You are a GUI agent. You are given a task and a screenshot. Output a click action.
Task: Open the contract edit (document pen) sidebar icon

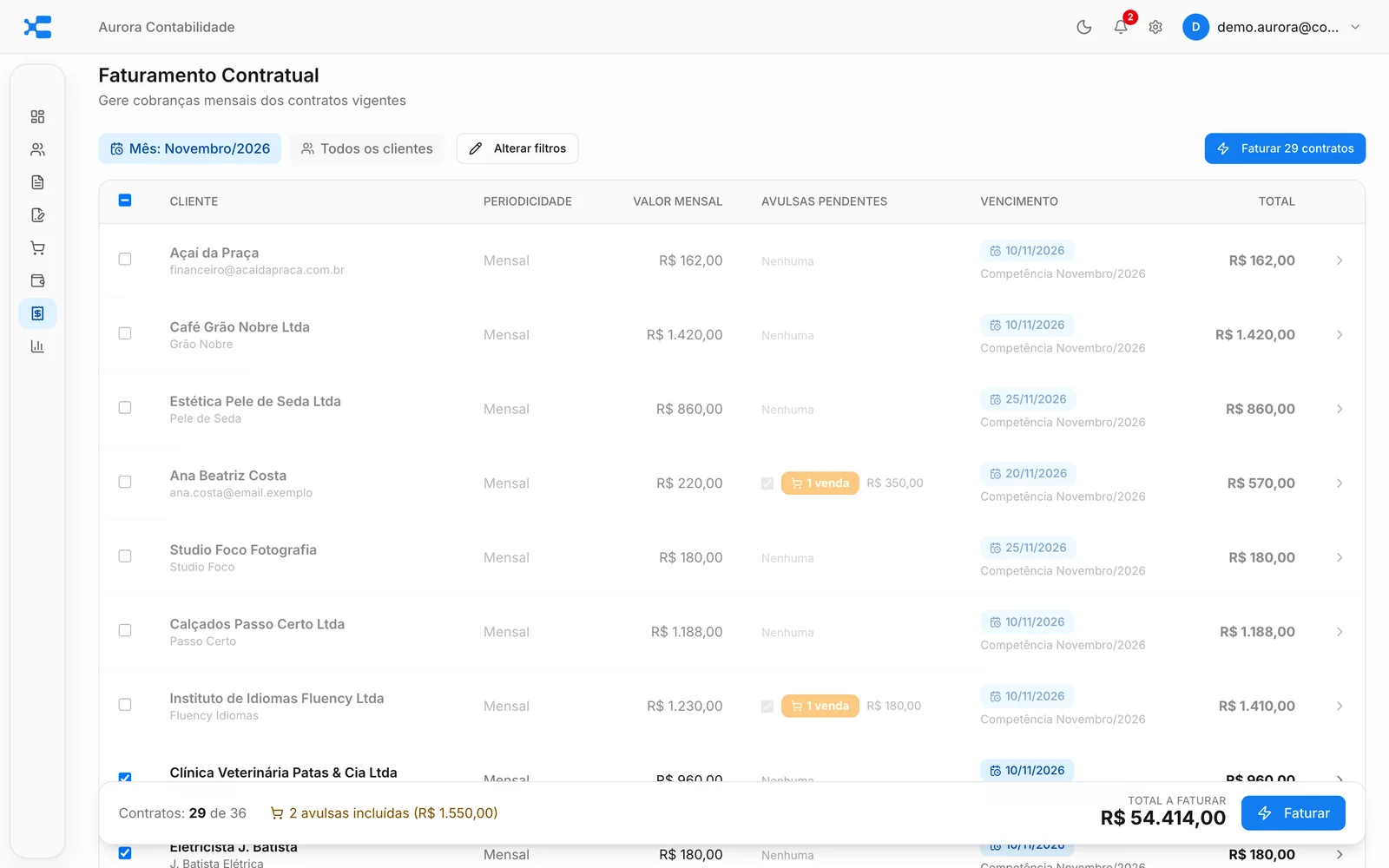tap(37, 215)
